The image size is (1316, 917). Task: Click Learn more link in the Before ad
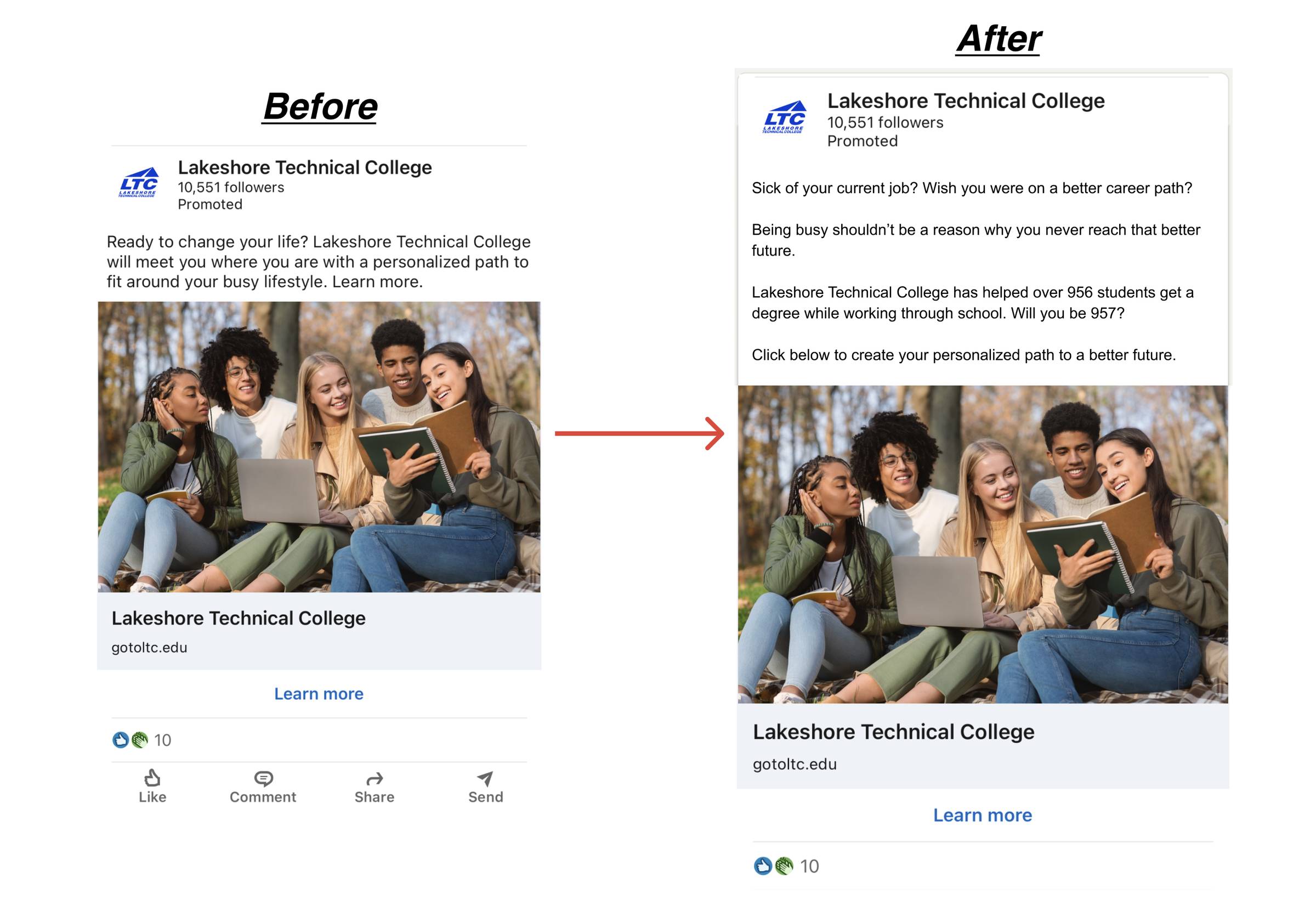tap(319, 693)
